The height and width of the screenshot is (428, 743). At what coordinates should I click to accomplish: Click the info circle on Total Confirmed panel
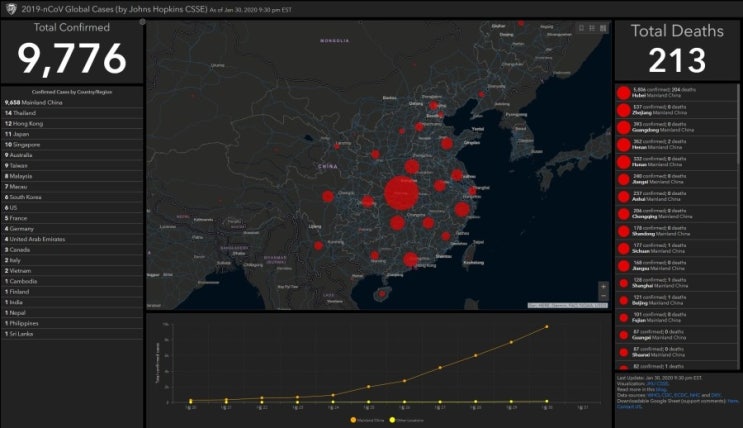tap(142, 22)
